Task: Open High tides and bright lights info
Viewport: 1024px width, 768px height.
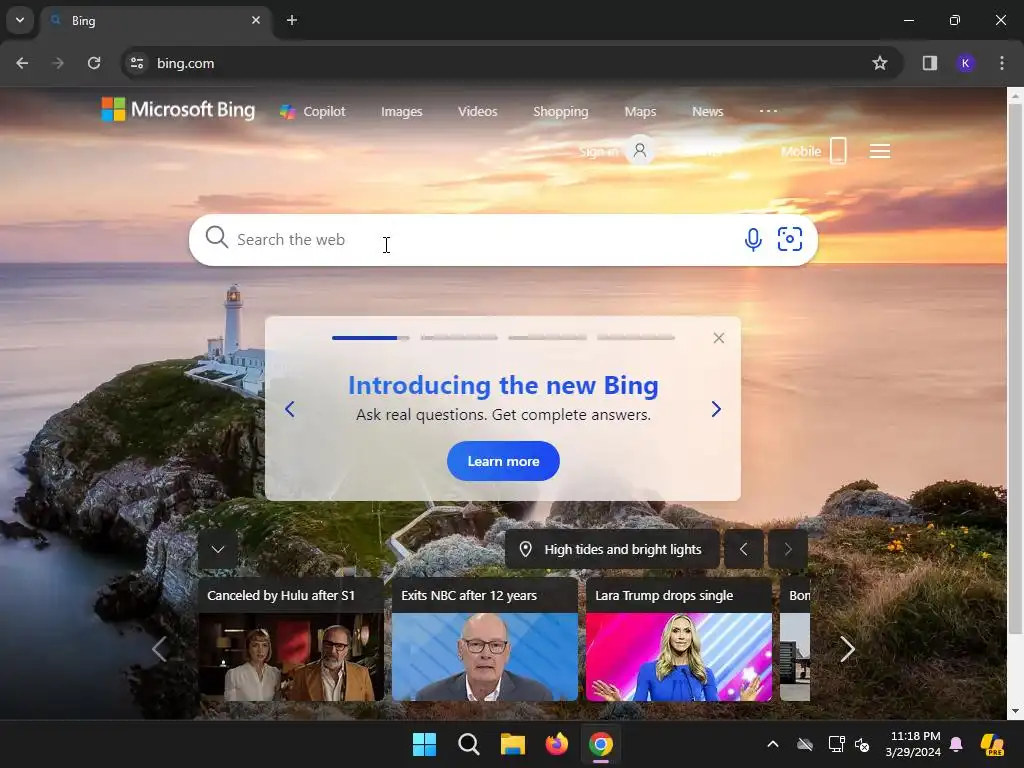Action: (612, 549)
